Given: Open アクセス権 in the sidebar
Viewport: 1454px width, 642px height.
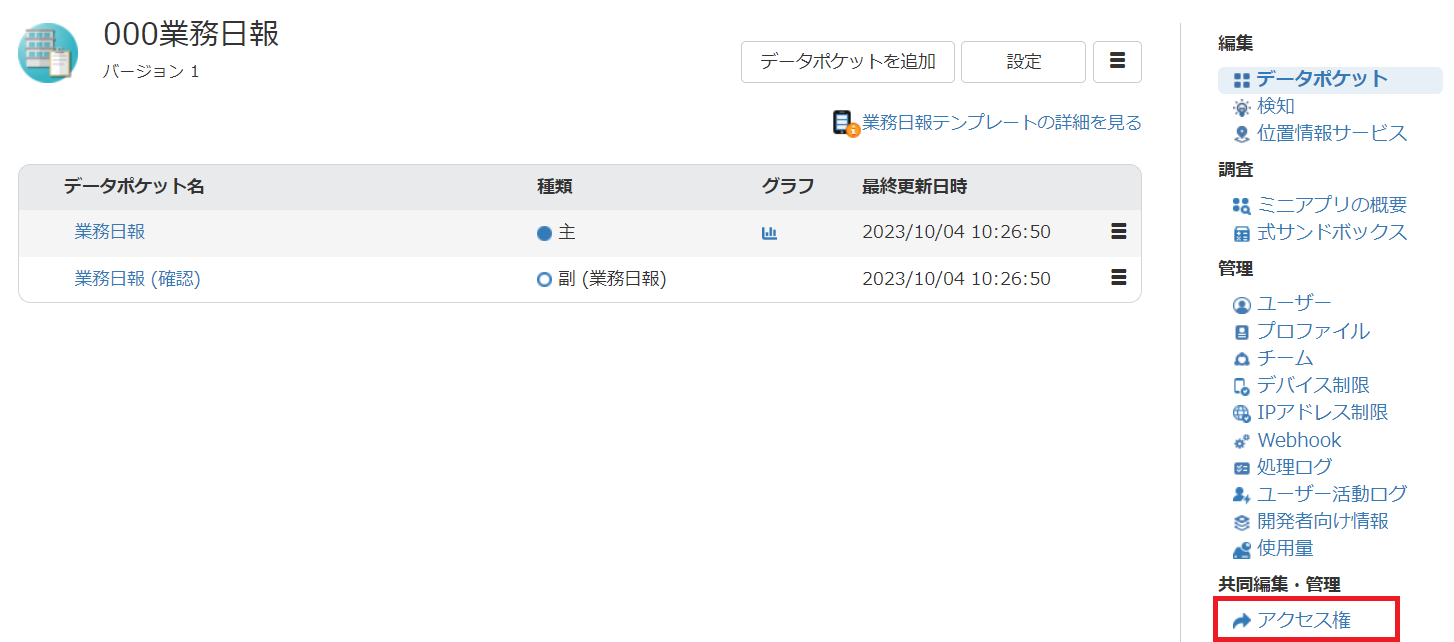Looking at the screenshot, I should 1304,621.
